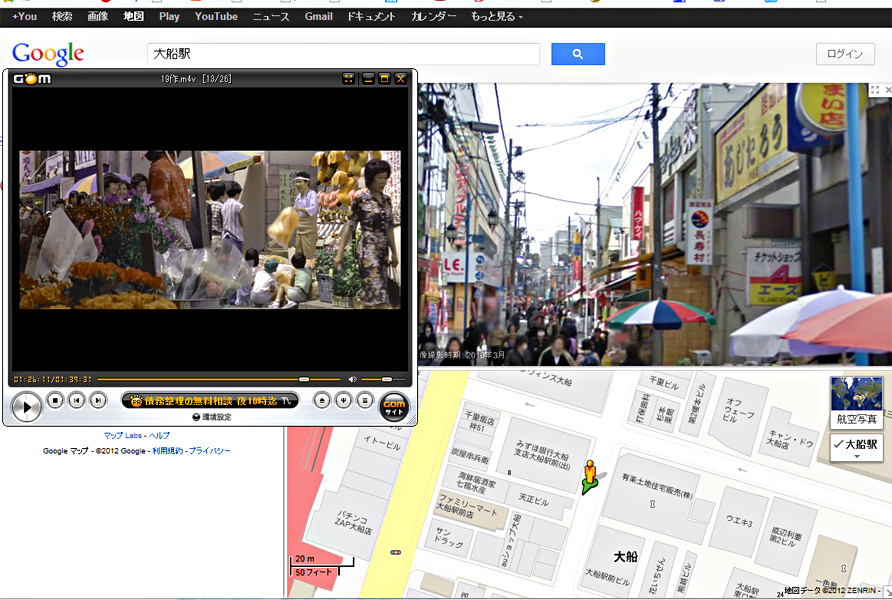Image resolution: width=892 pixels, height=600 pixels.
Task: Click パチンコ ZAP大船店 label on map
Action: click(x=353, y=523)
